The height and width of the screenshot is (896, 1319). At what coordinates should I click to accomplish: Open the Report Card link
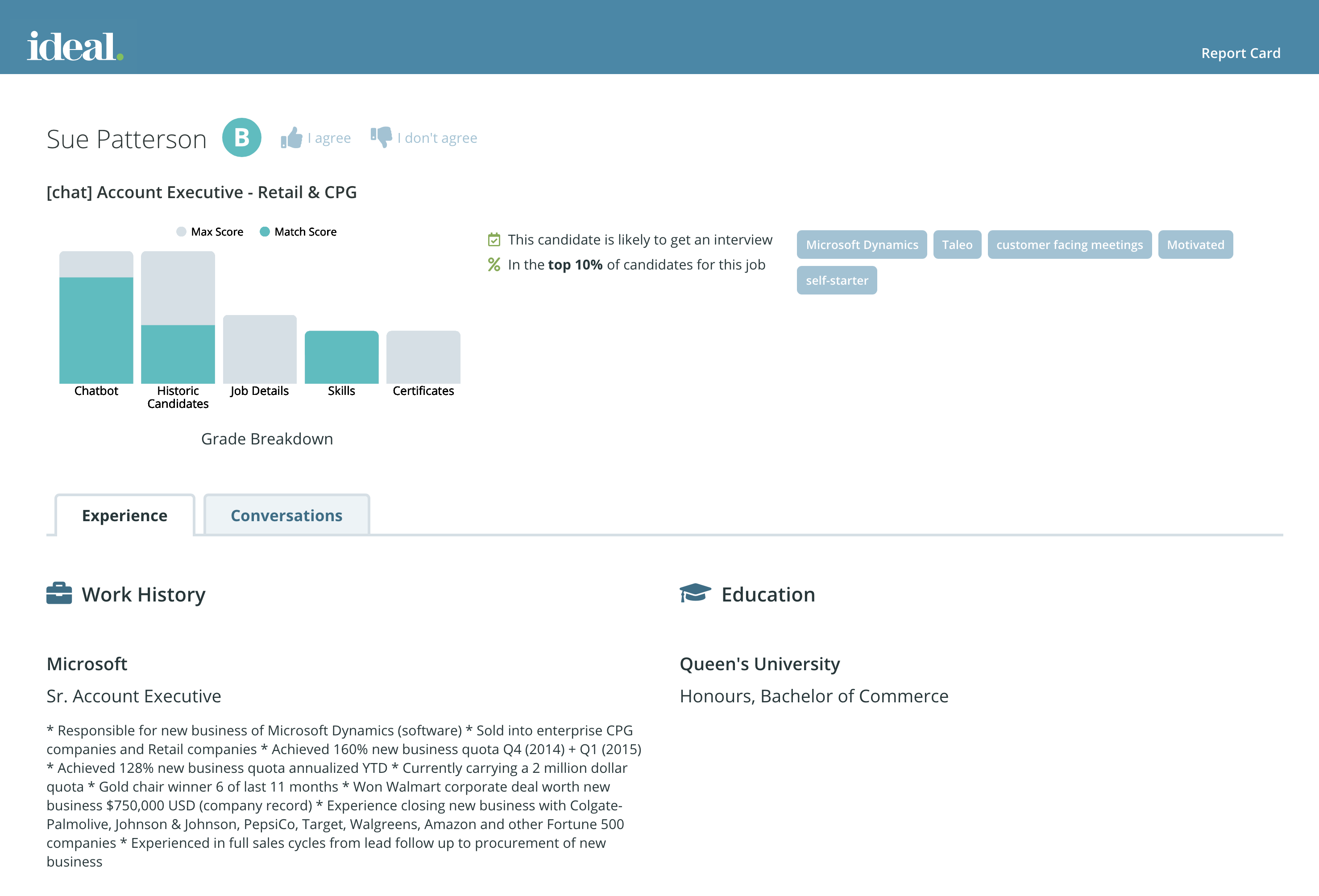point(1240,54)
